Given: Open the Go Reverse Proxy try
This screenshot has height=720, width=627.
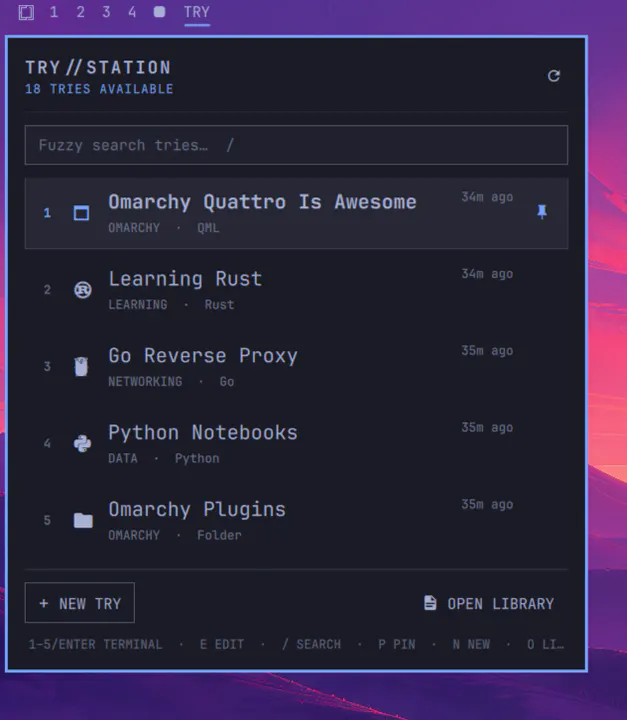Looking at the screenshot, I should click(x=296, y=367).
